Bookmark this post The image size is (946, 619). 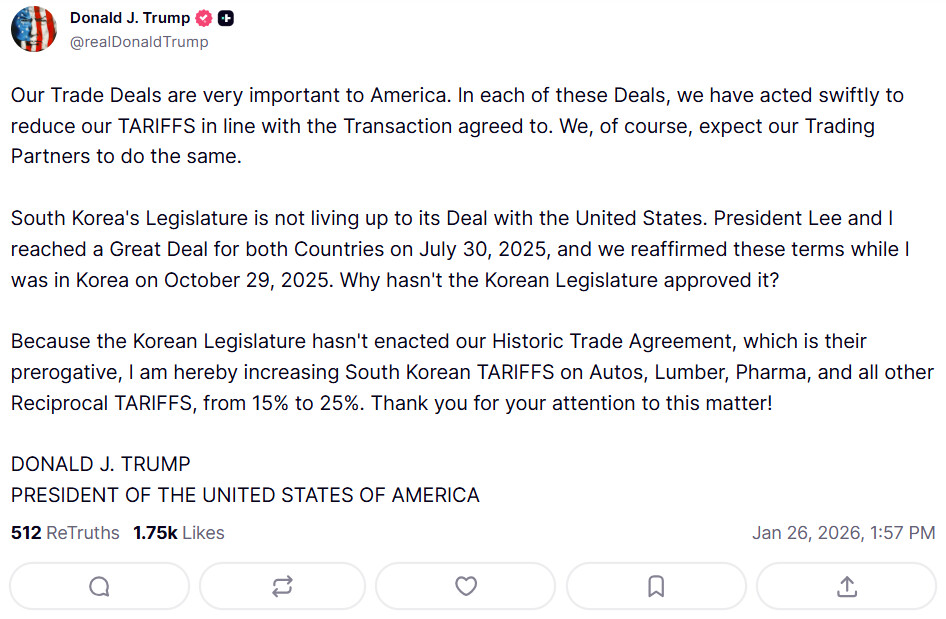pos(656,586)
